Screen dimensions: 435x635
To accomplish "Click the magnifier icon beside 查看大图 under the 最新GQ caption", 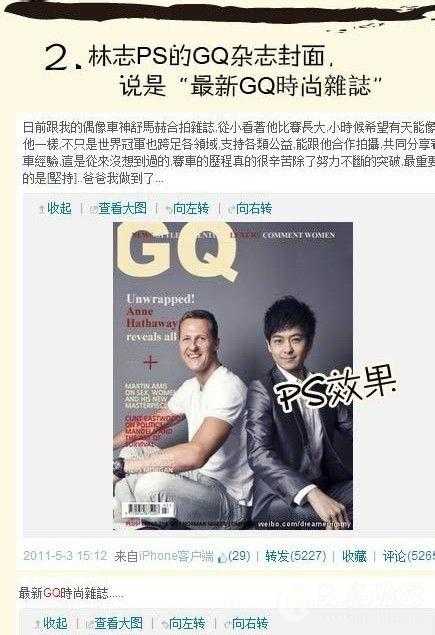I will pos(90,624).
